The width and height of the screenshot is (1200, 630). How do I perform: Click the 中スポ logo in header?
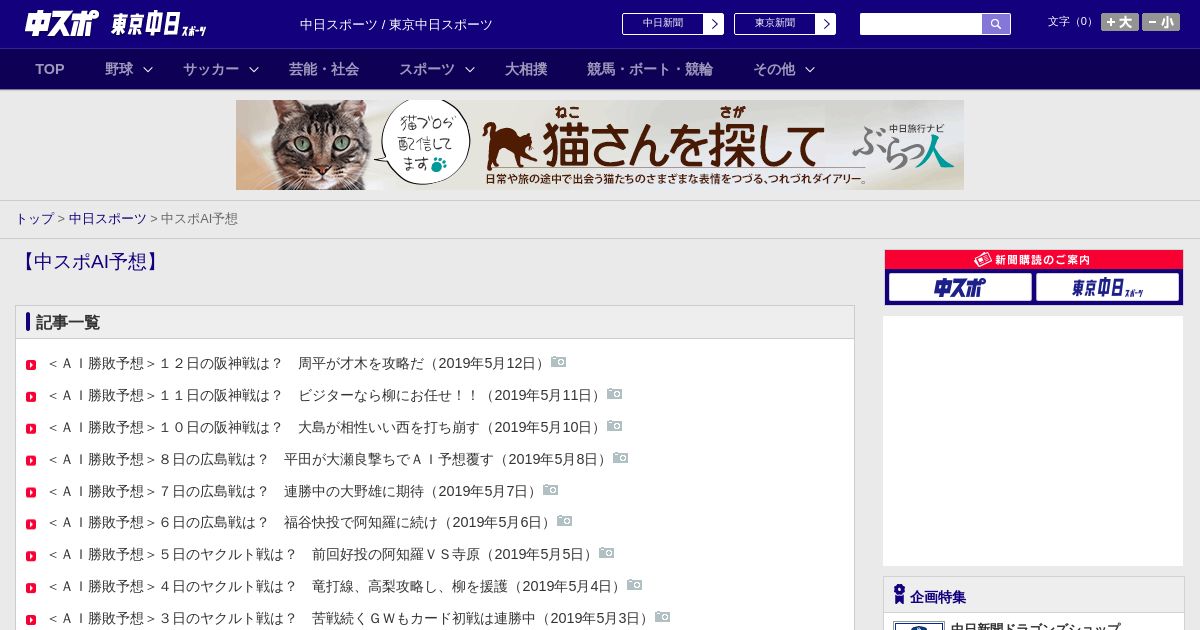point(62,23)
